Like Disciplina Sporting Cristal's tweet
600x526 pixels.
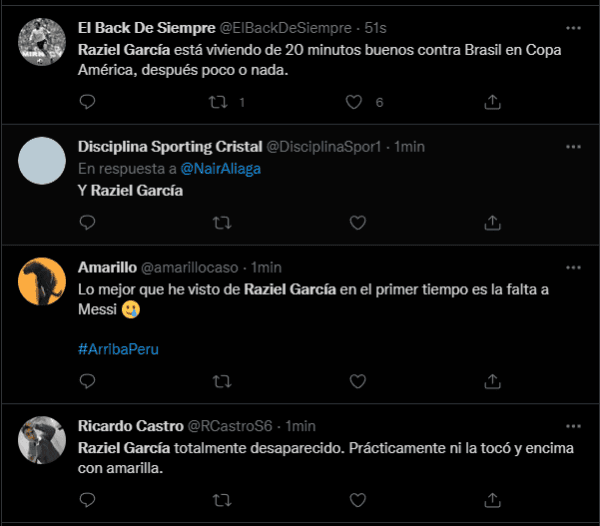click(357, 221)
